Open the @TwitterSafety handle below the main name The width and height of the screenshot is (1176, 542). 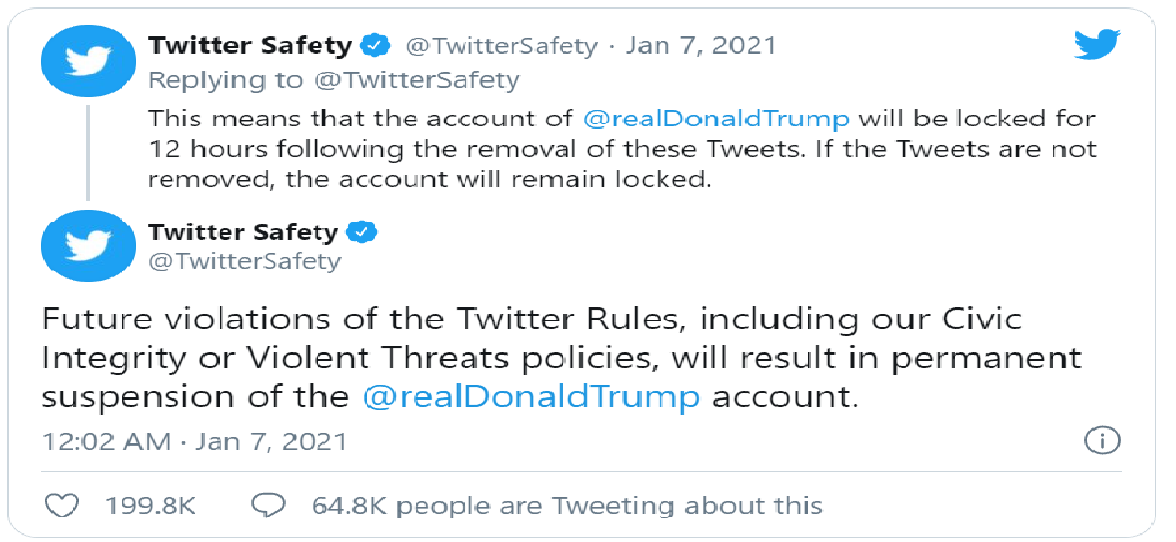pyautogui.click(x=245, y=262)
